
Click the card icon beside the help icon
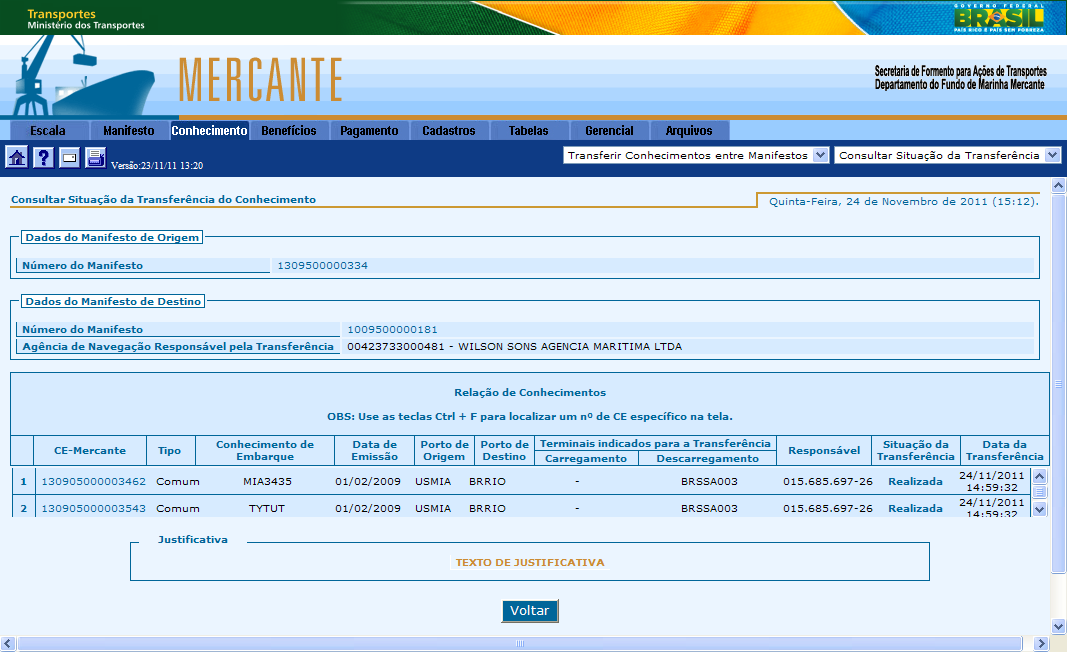69,157
